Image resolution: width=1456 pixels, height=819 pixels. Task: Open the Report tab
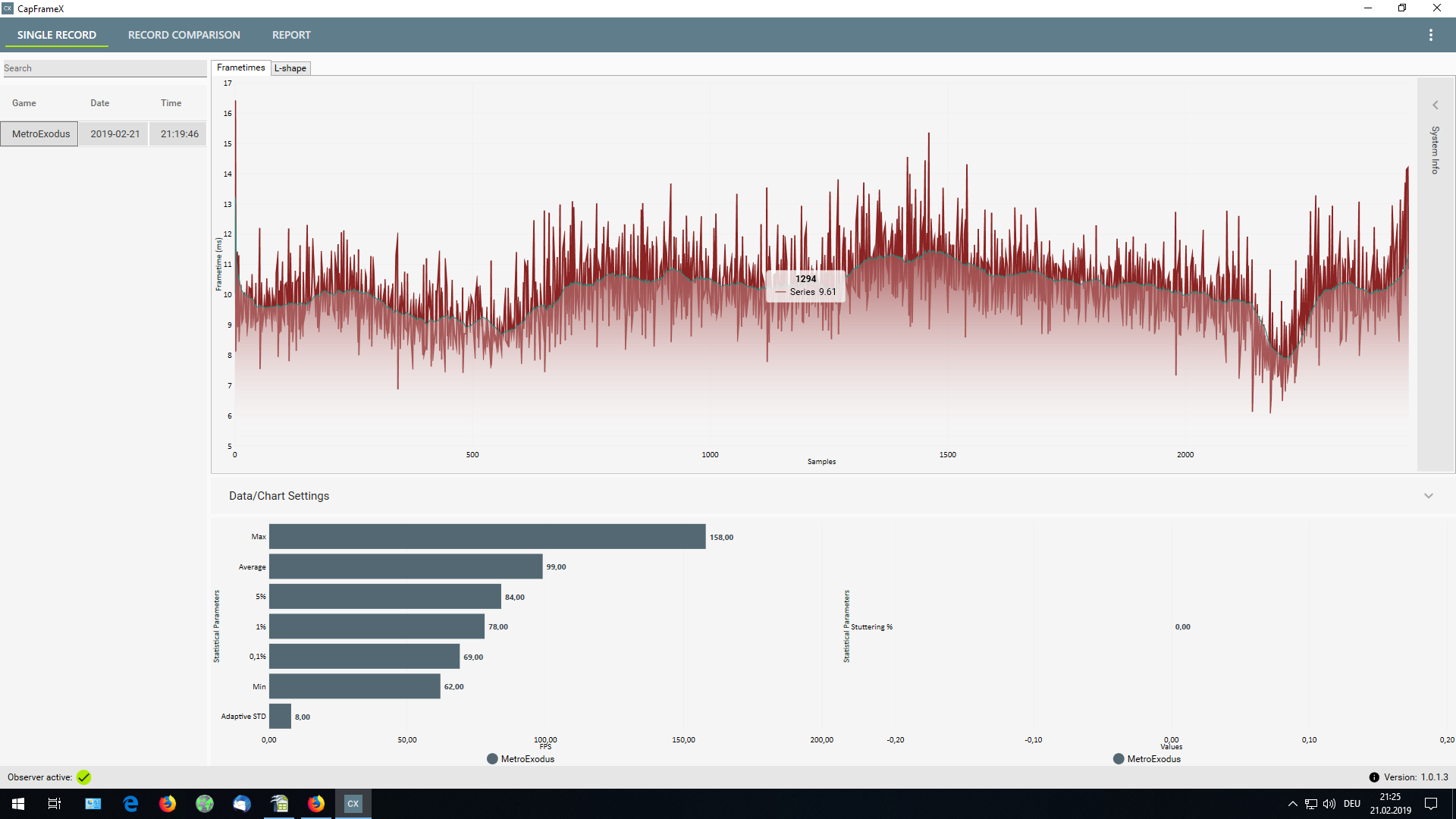291,35
